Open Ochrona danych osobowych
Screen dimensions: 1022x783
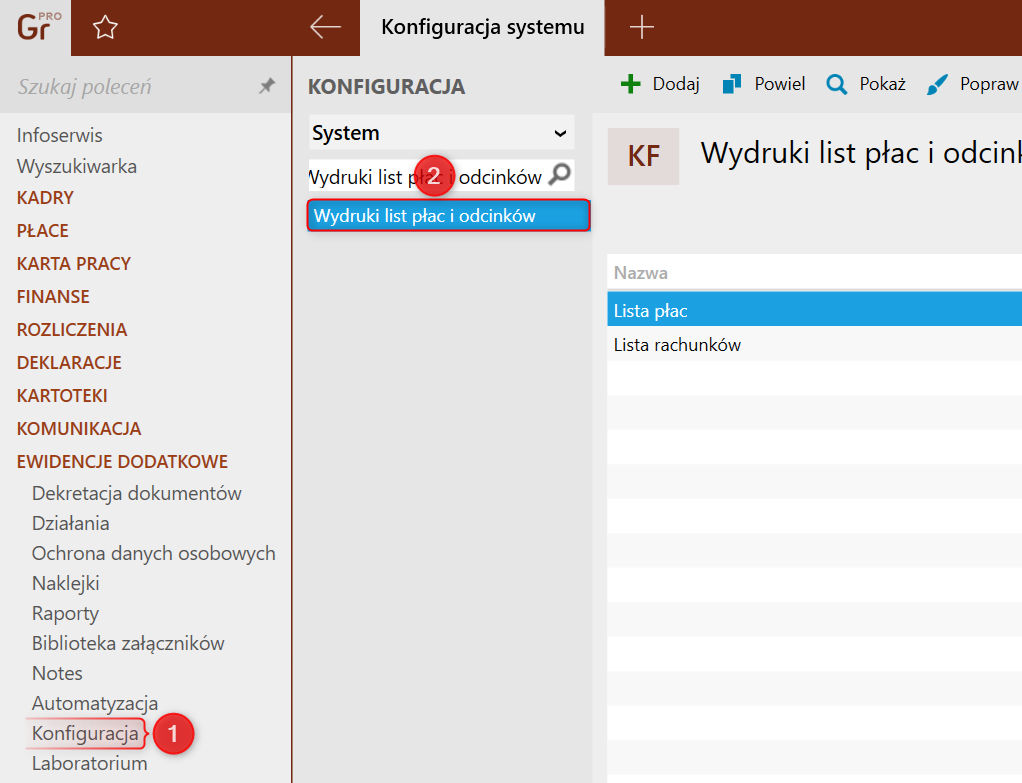[154, 554]
